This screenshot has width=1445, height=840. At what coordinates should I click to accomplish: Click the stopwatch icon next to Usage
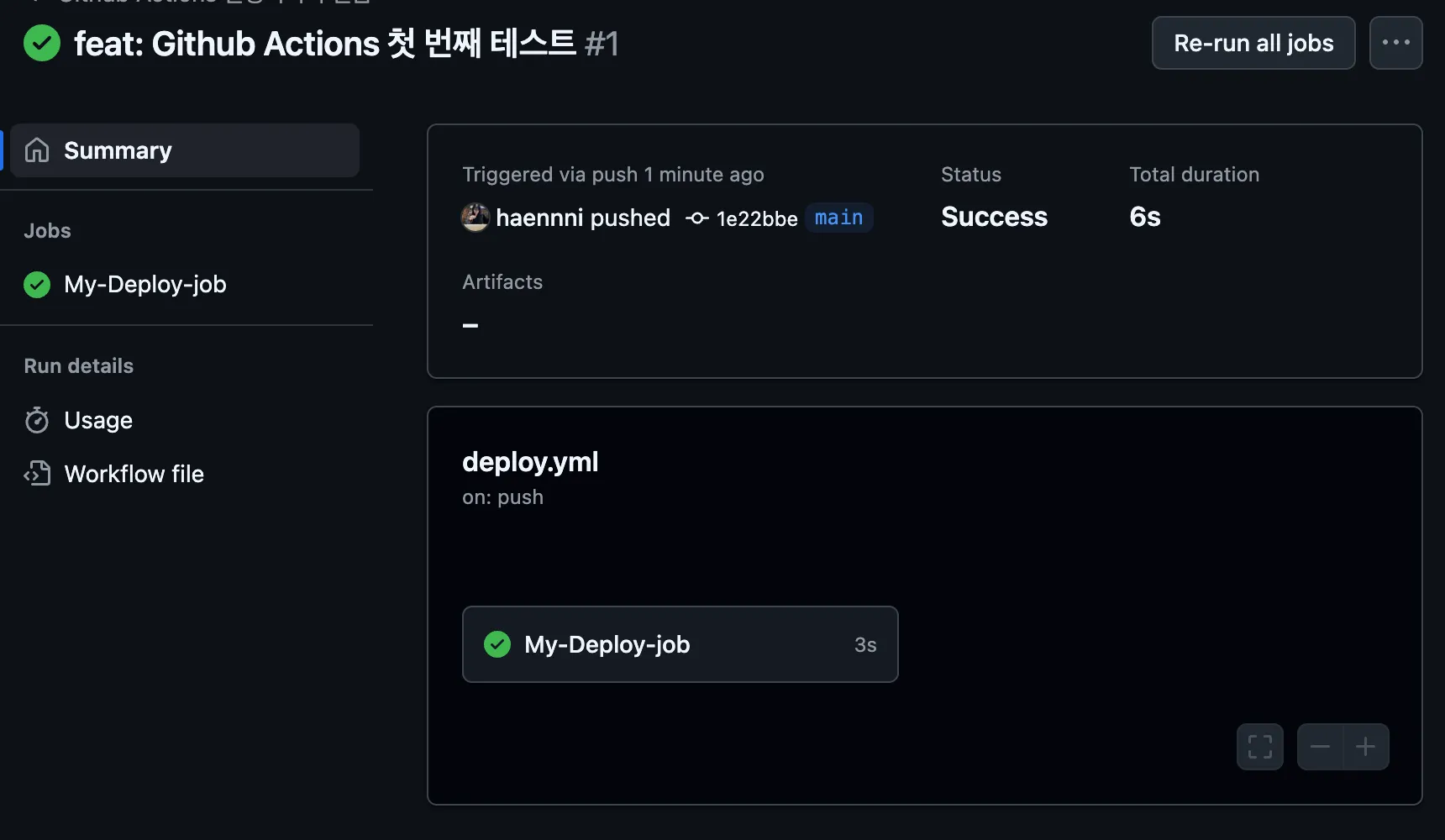[x=37, y=420]
